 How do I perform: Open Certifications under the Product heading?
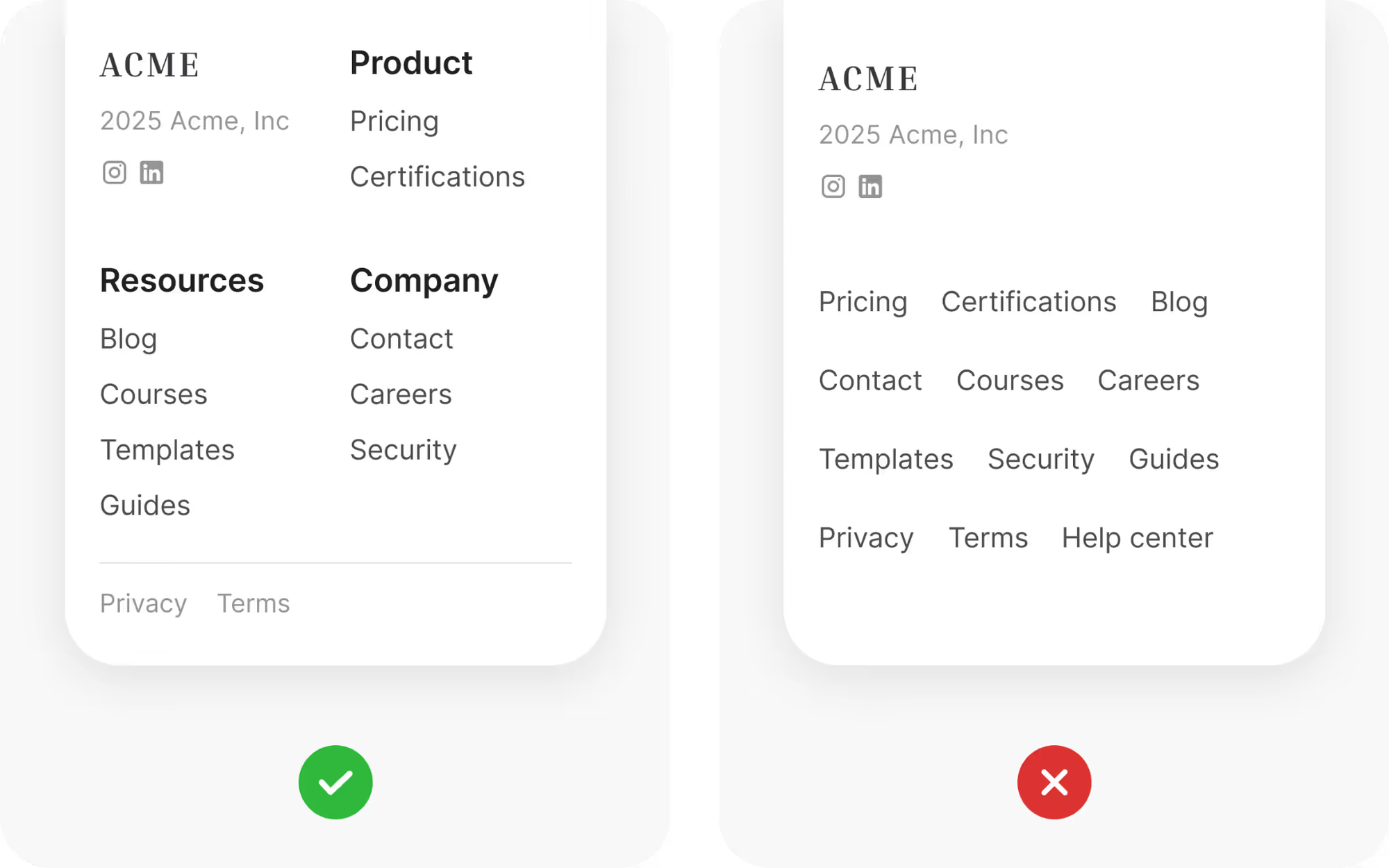click(x=438, y=177)
